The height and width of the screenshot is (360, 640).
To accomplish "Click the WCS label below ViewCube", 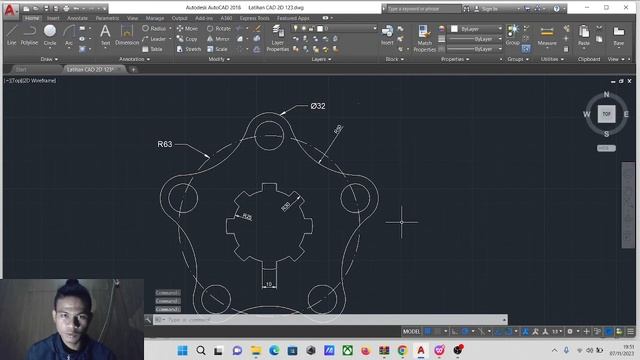I will [606, 148].
